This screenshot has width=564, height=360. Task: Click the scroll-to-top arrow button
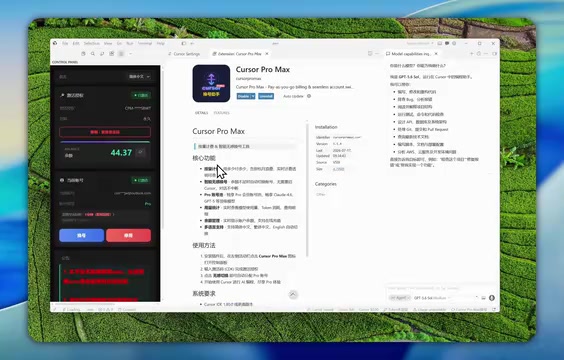point(293,295)
